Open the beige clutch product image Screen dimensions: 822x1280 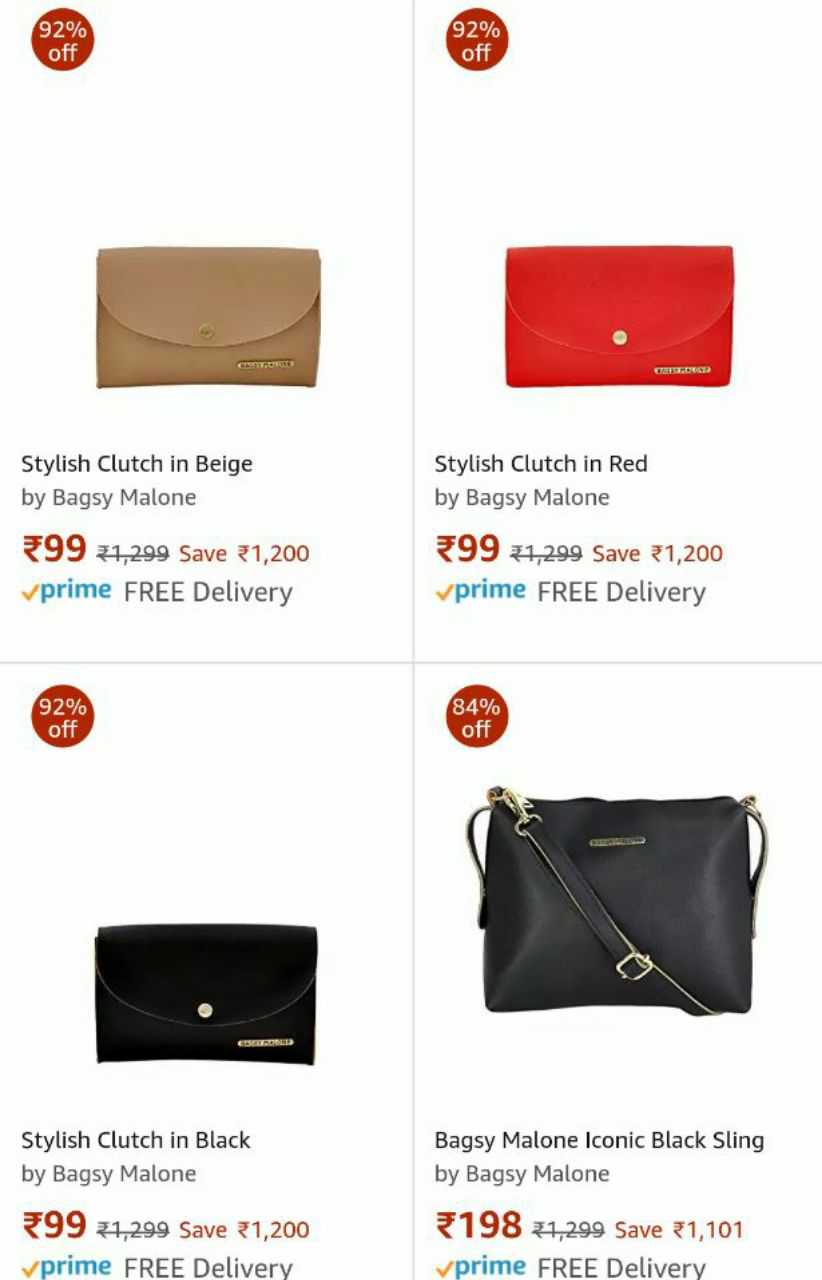(208, 317)
